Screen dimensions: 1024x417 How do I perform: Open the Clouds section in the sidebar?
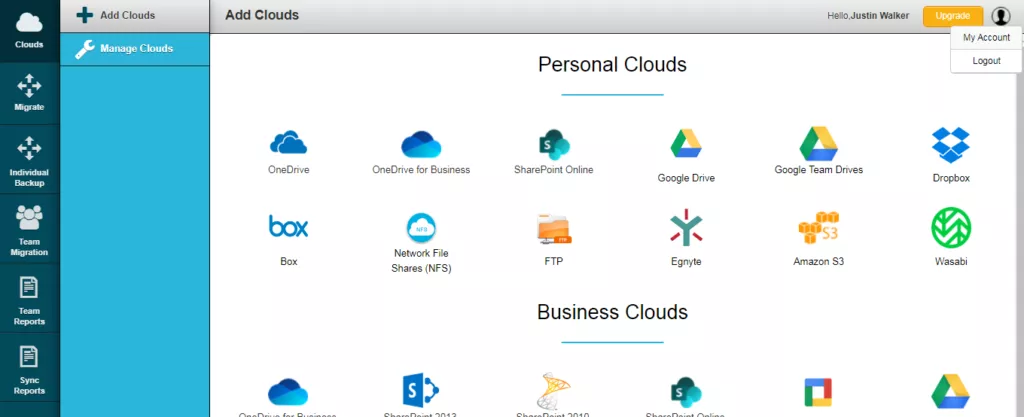point(29,31)
